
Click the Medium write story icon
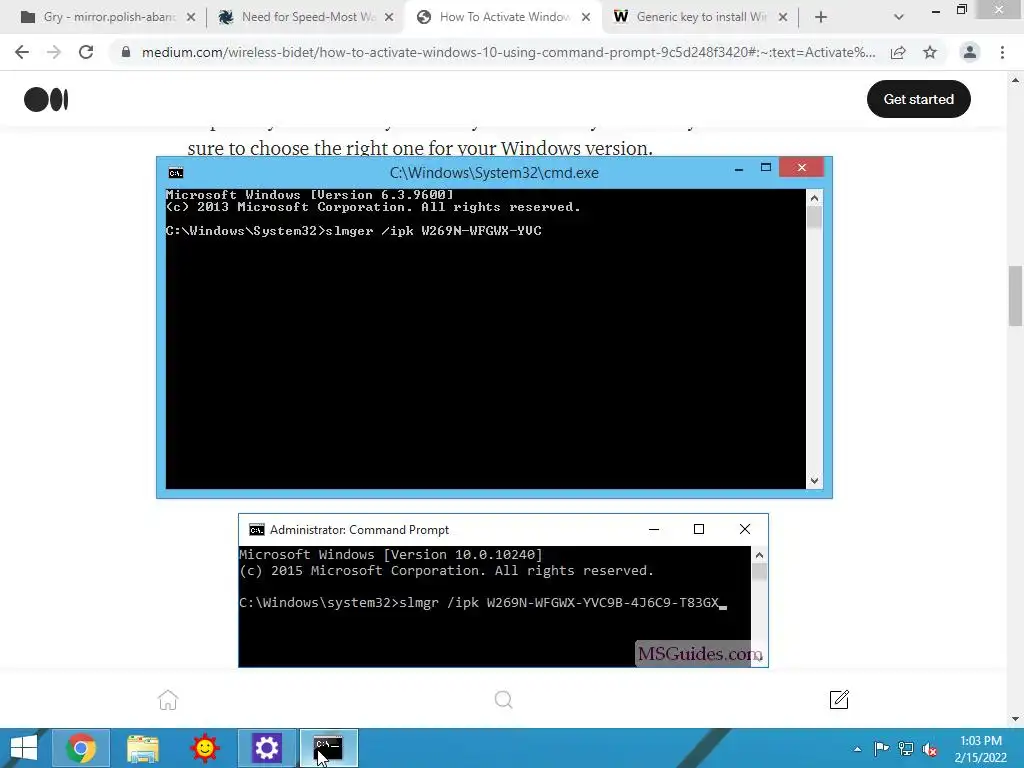coord(839,699)
